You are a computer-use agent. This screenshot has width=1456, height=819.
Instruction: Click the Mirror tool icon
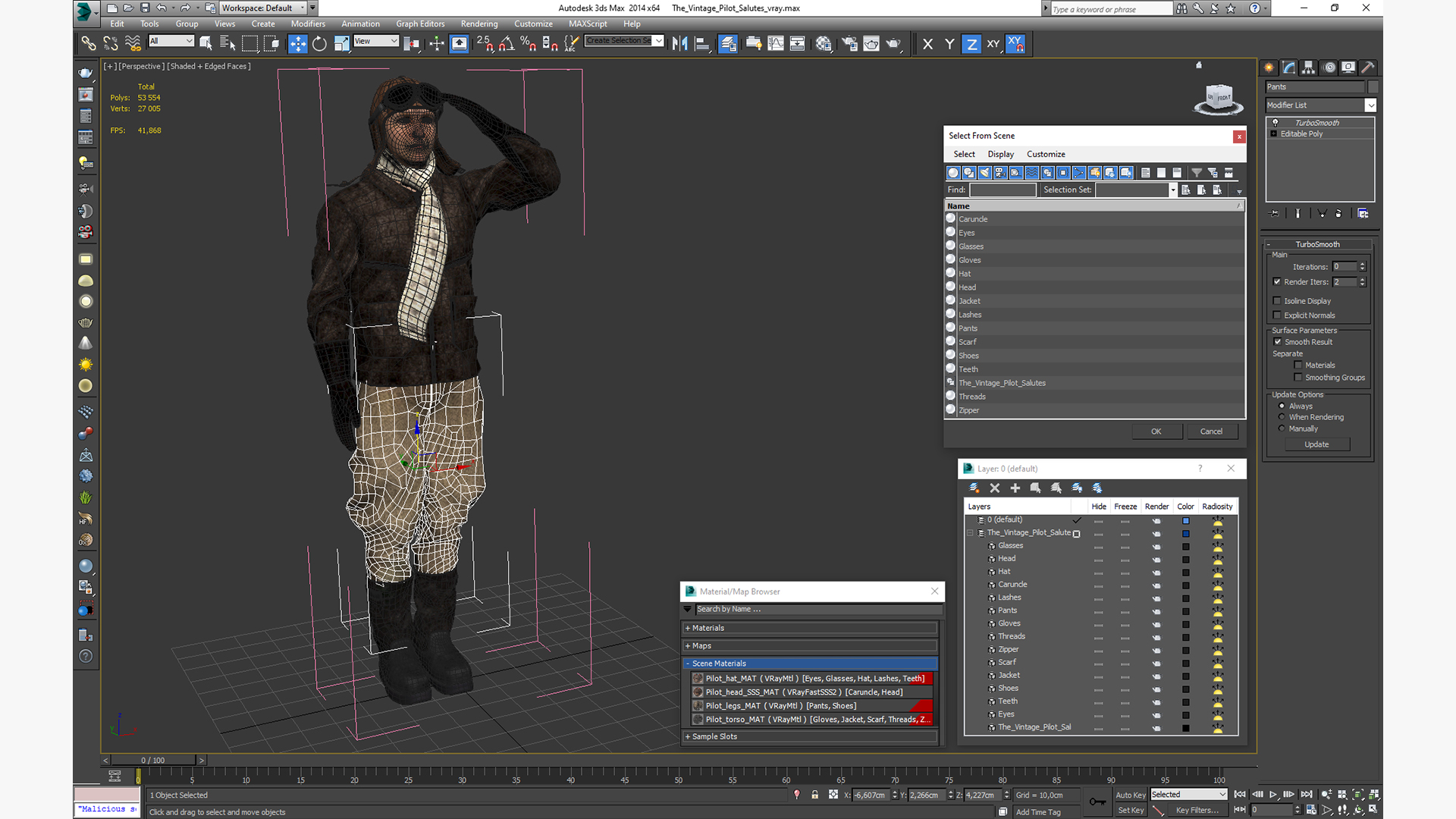pos(679,44)
